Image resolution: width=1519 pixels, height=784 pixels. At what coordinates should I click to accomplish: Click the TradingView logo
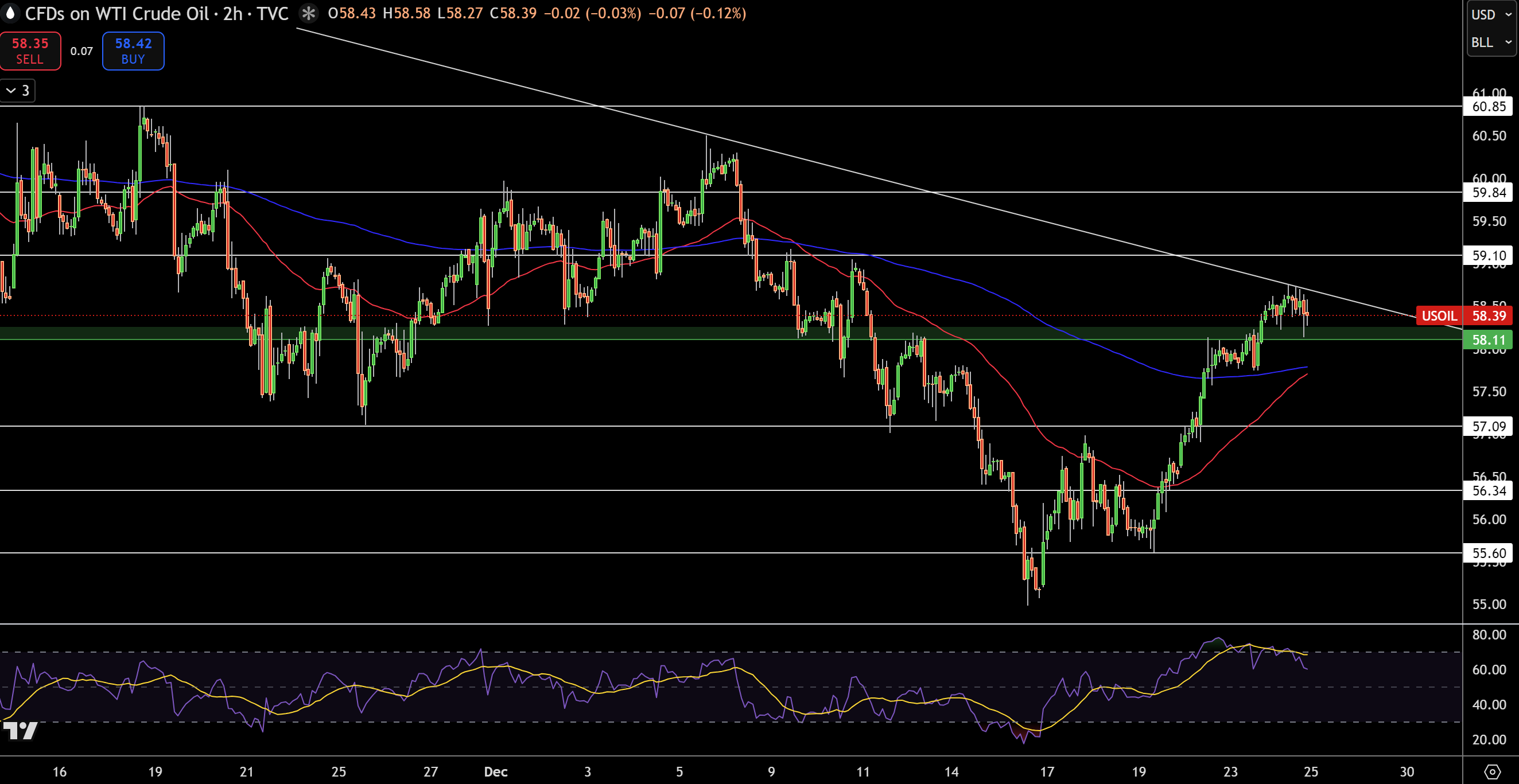(20, 730)
